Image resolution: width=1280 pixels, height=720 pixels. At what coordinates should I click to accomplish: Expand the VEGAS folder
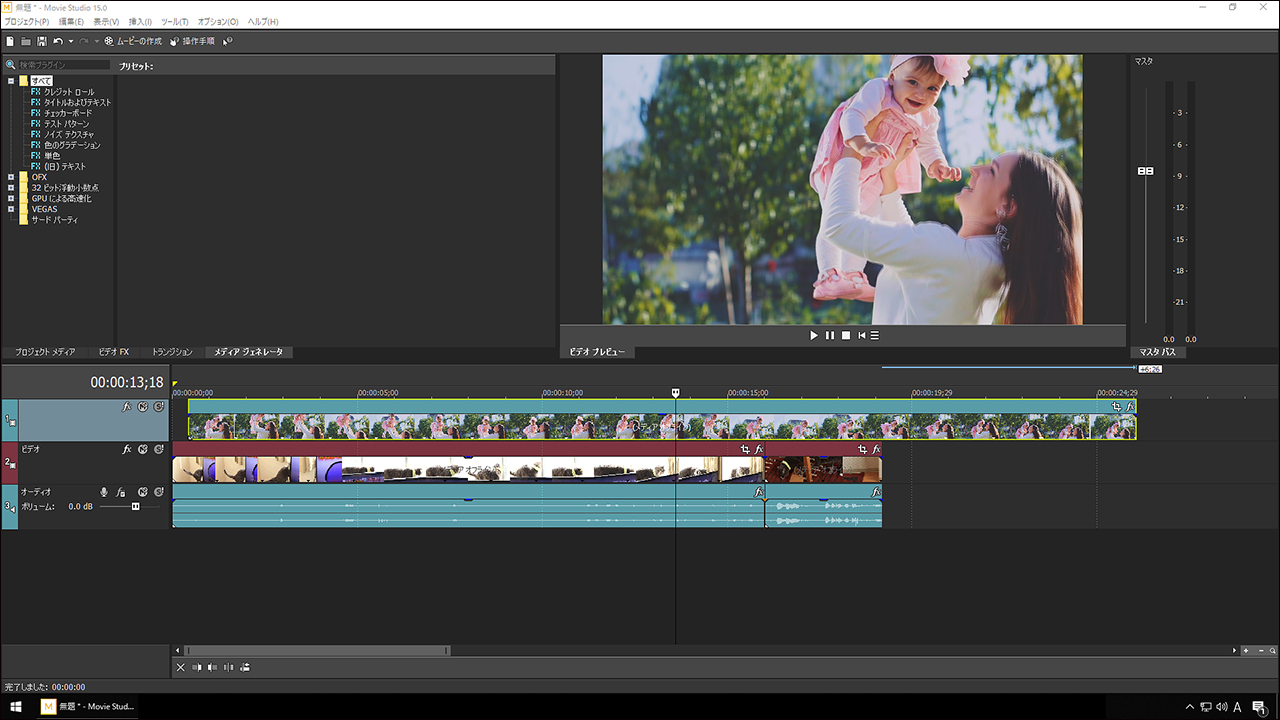[x=10, y=209]
